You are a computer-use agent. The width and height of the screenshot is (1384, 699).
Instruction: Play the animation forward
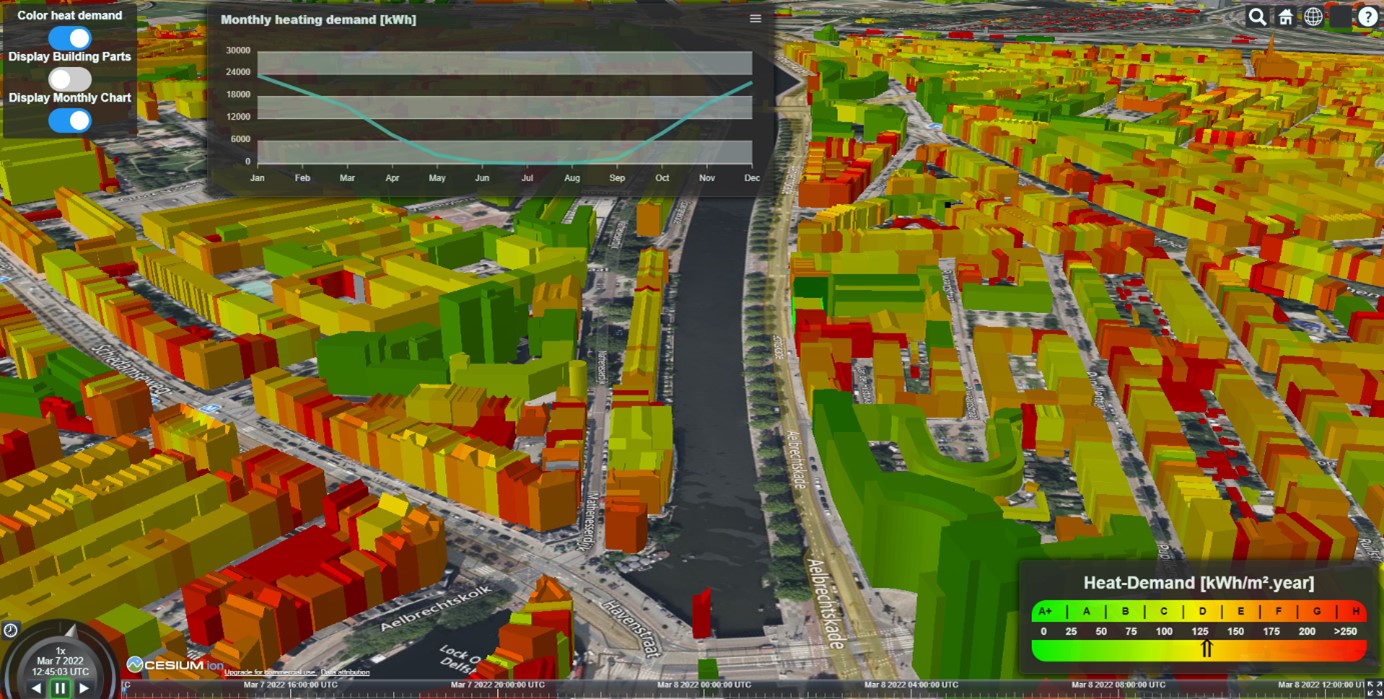tap(84, 688)
